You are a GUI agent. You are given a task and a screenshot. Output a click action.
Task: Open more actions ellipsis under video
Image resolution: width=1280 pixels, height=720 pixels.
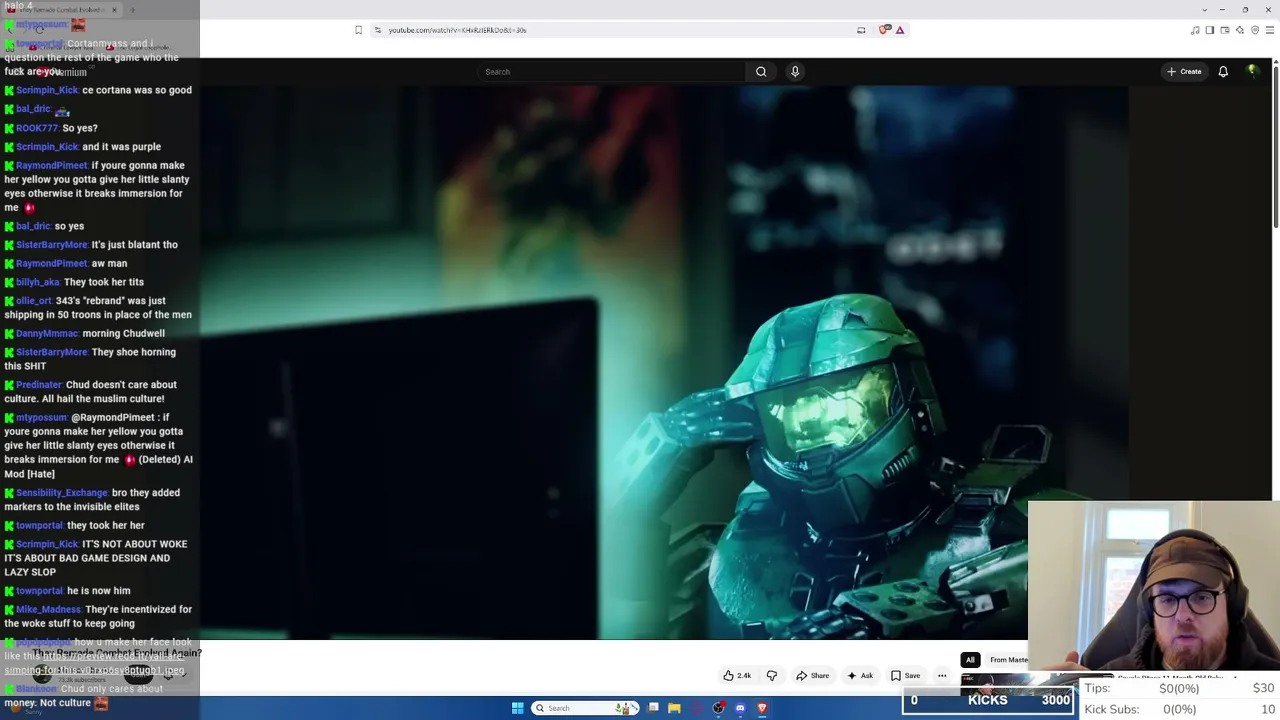pos(942,676)
